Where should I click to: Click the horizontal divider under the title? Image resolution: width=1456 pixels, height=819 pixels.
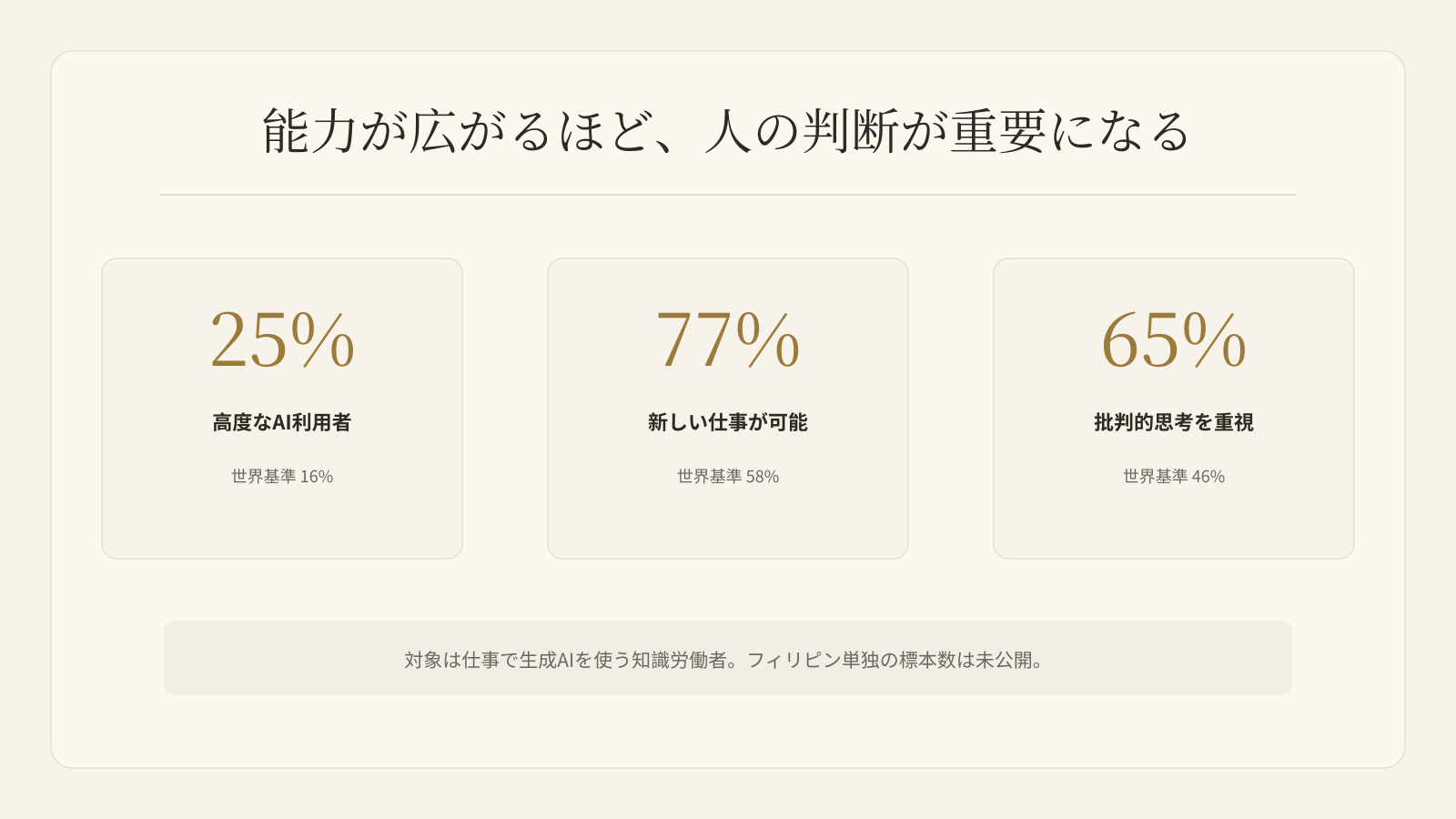point(728,195)
